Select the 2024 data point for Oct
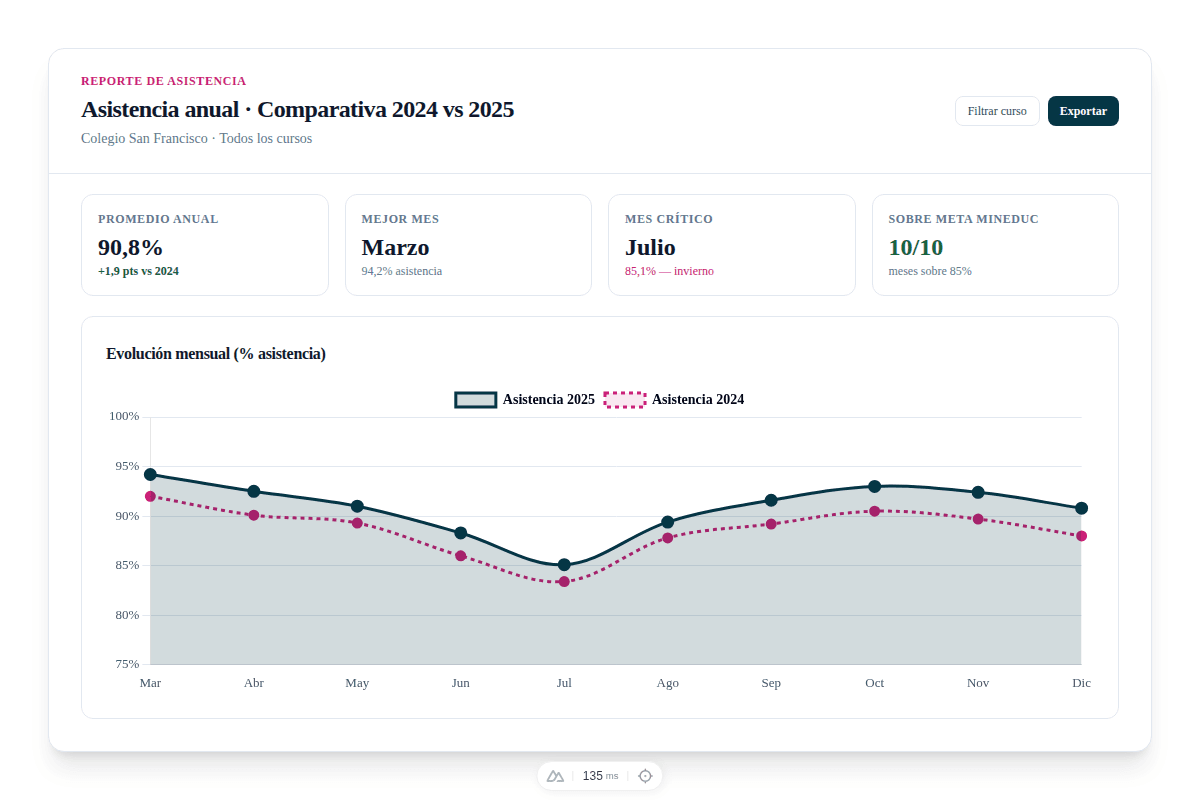 [x=875, y=511]
